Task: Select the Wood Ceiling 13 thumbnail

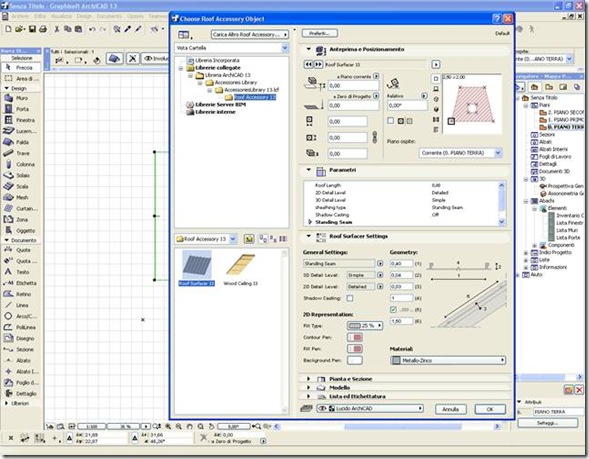Action: (x=240, y=268)
